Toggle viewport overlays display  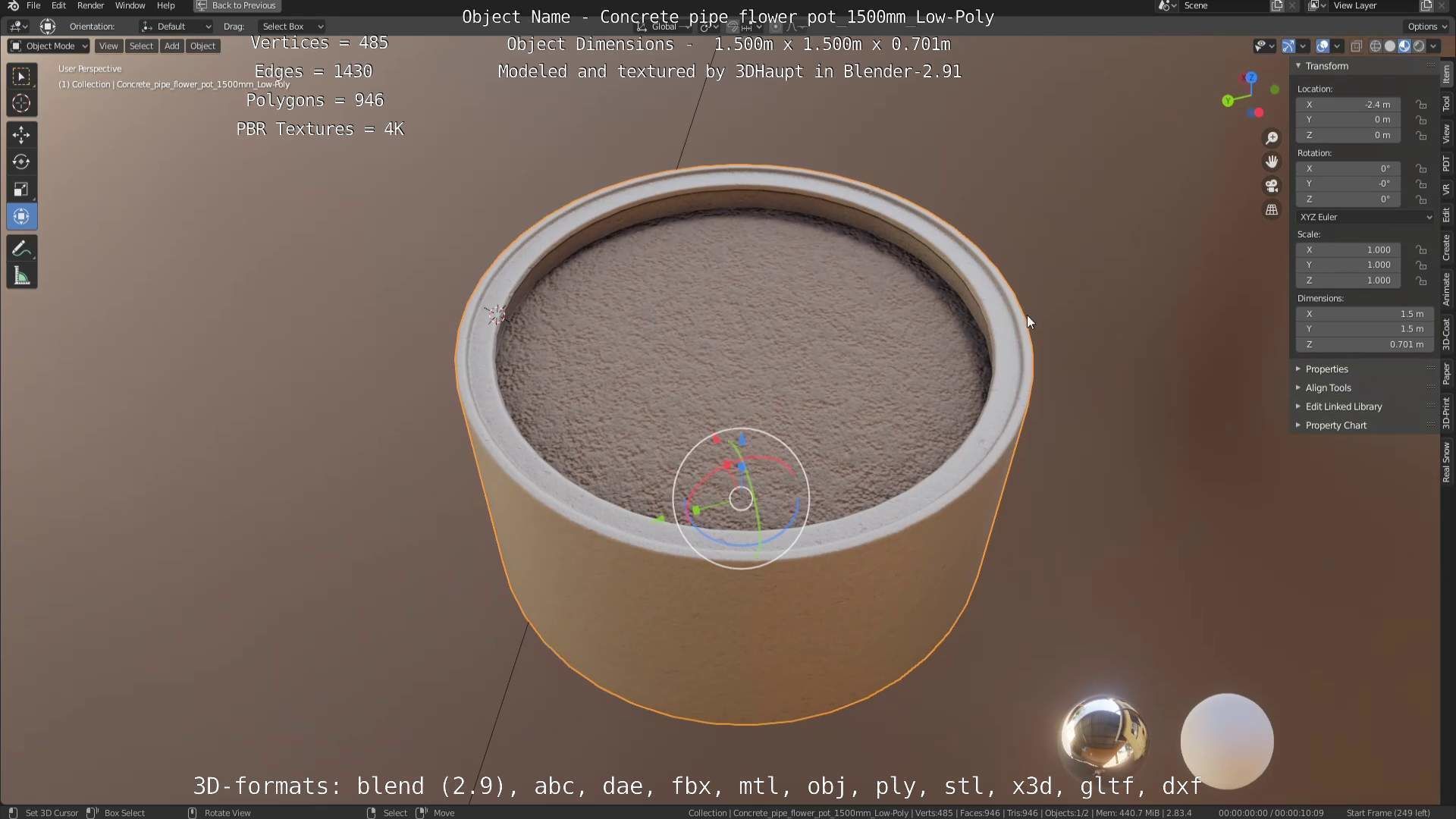coord(1323,46)
